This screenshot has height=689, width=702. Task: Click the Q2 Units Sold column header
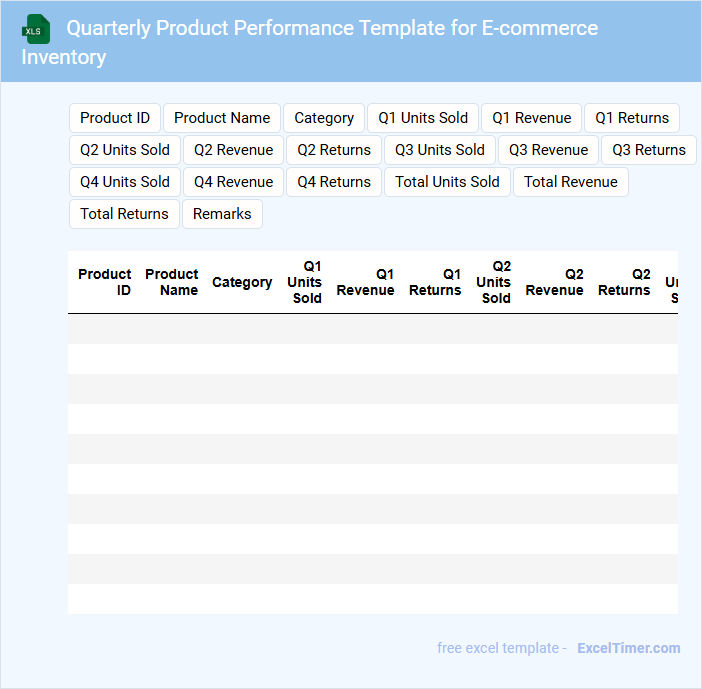tap(494, 282)
